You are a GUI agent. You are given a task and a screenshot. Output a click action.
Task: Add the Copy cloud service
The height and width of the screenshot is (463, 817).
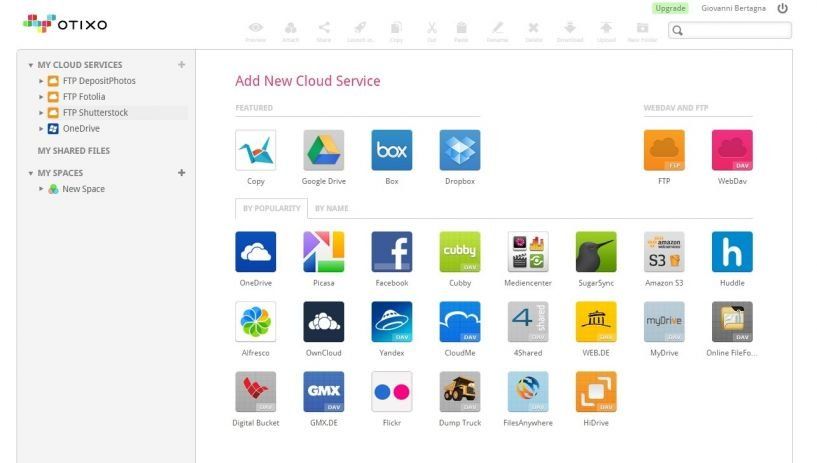tap(255, 150)
